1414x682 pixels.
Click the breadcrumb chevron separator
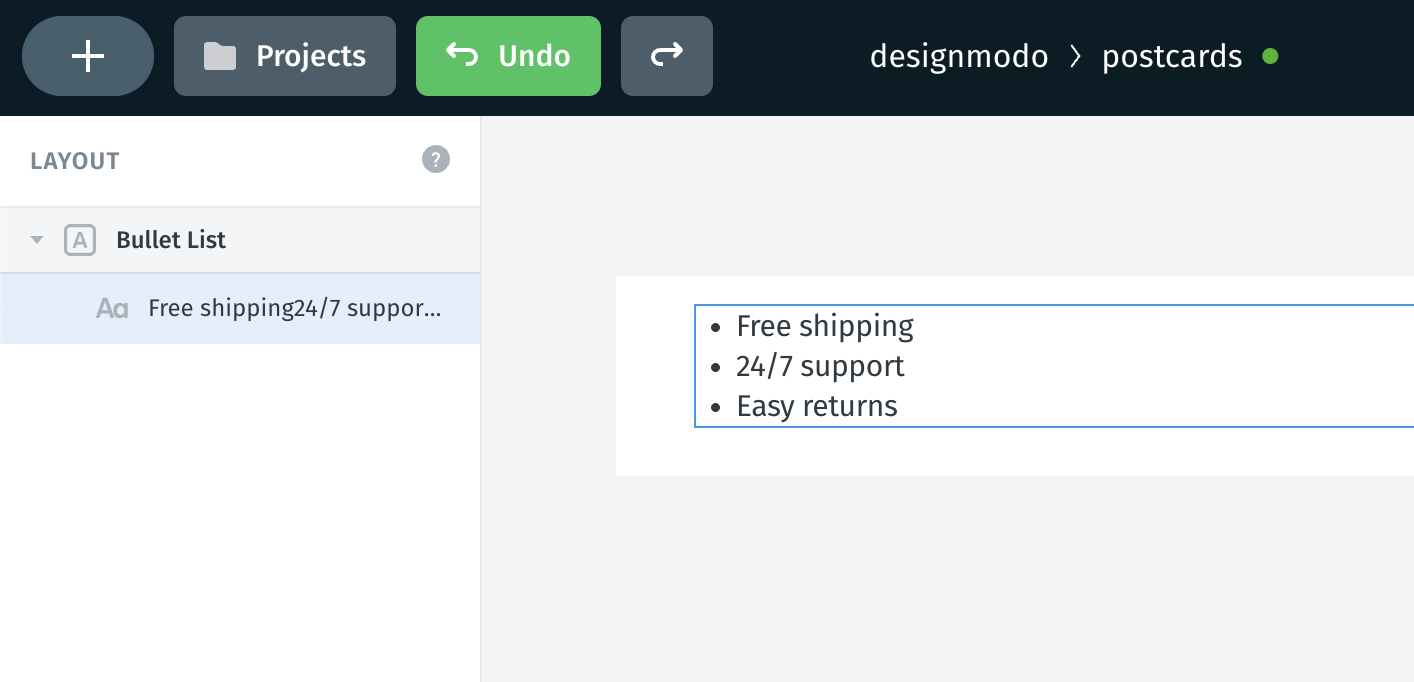click(x=1076, y=57)
